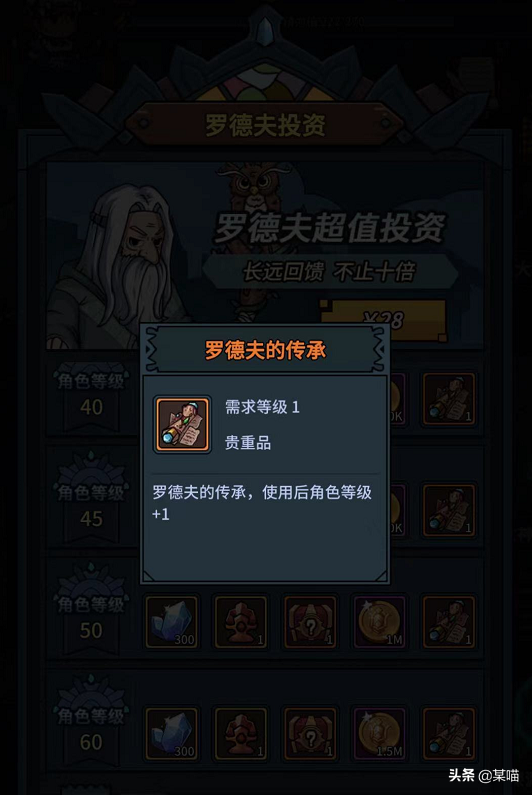532x795 pixels.
Task: Tap the Rudolf's Legacy item icon in popup
Action: [183, 424]
